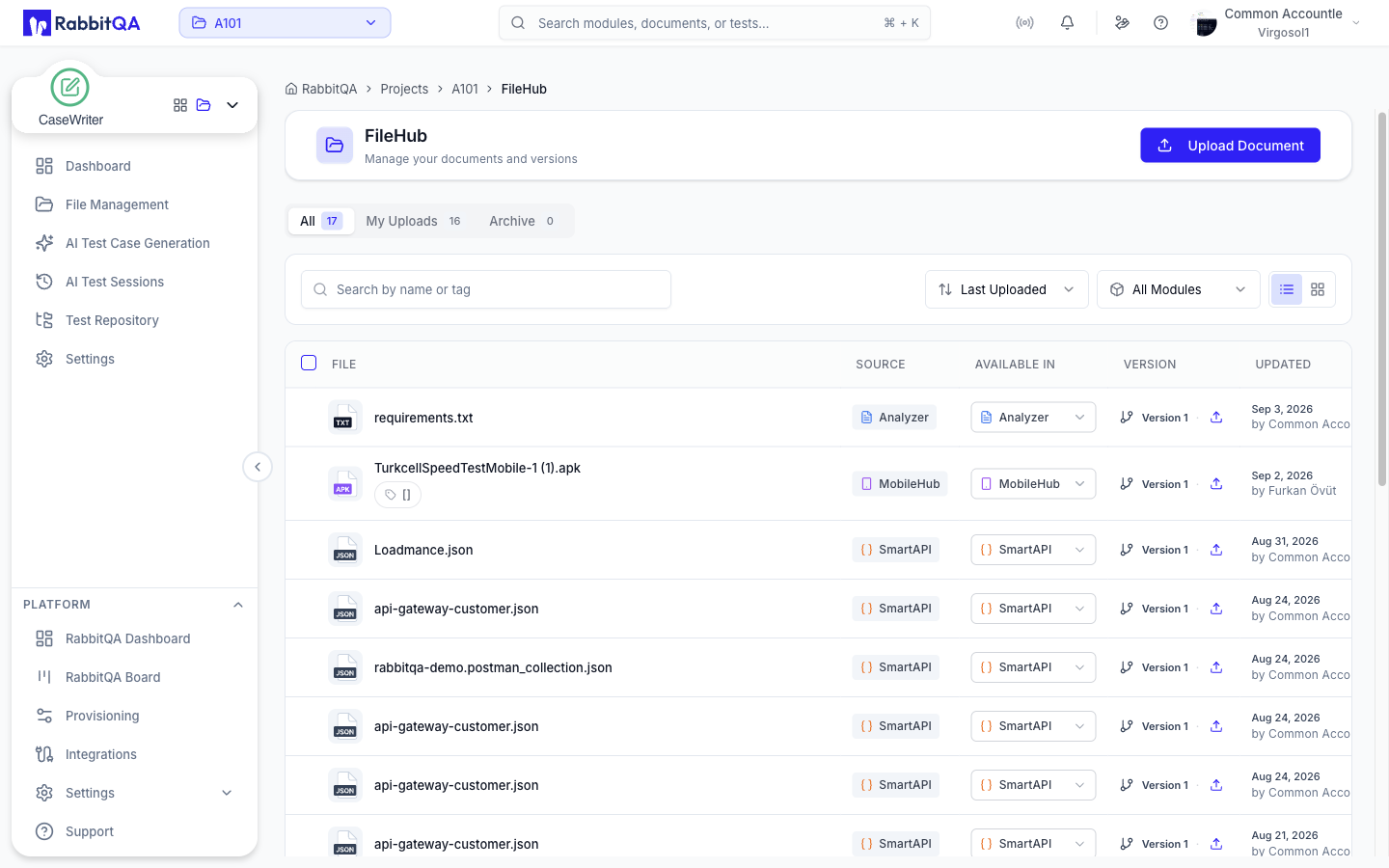This screenshot has width=1389, height=868.
Task: Upload new version for rabbitqa-demo.postman_collection.json
Action: (x=1216, y=667)
